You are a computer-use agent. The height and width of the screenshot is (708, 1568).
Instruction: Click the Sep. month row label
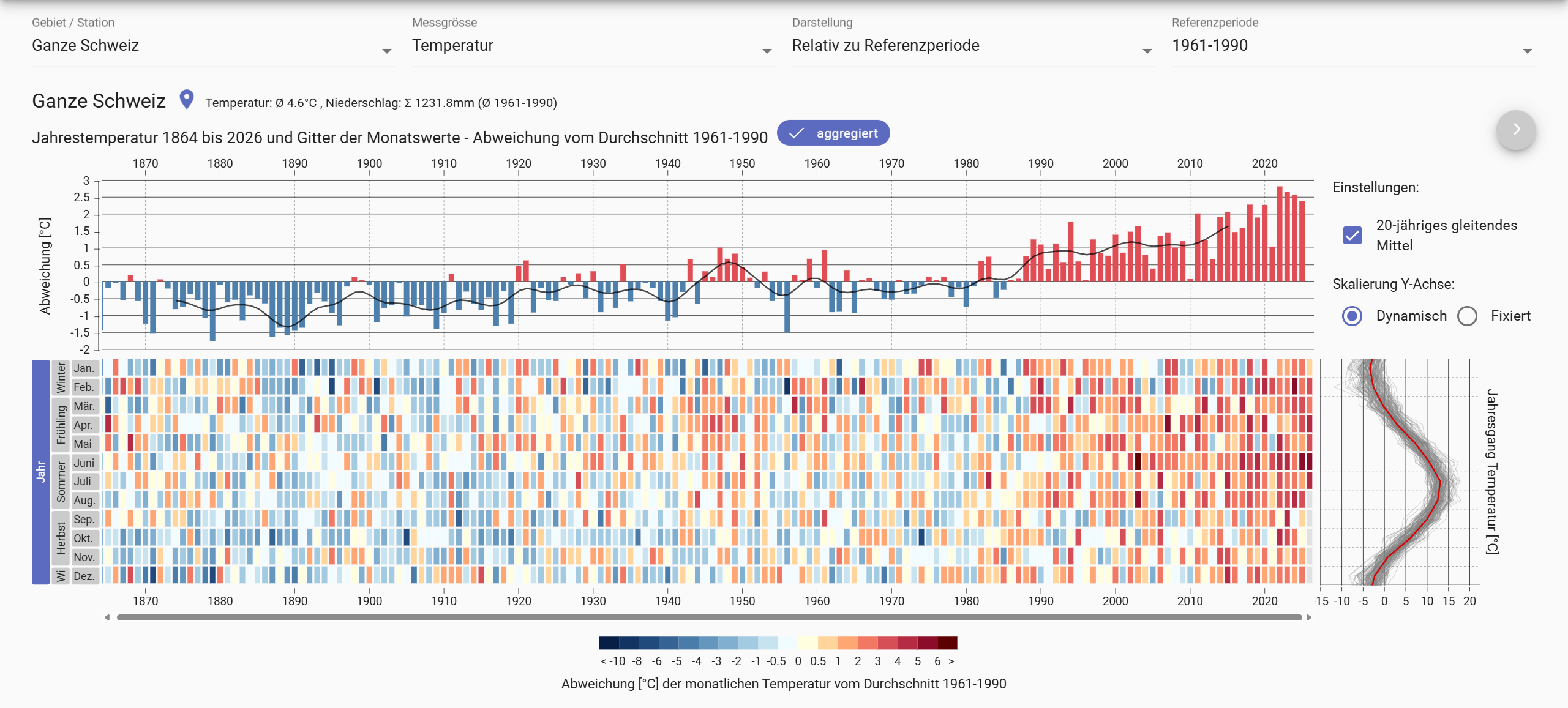84,520
